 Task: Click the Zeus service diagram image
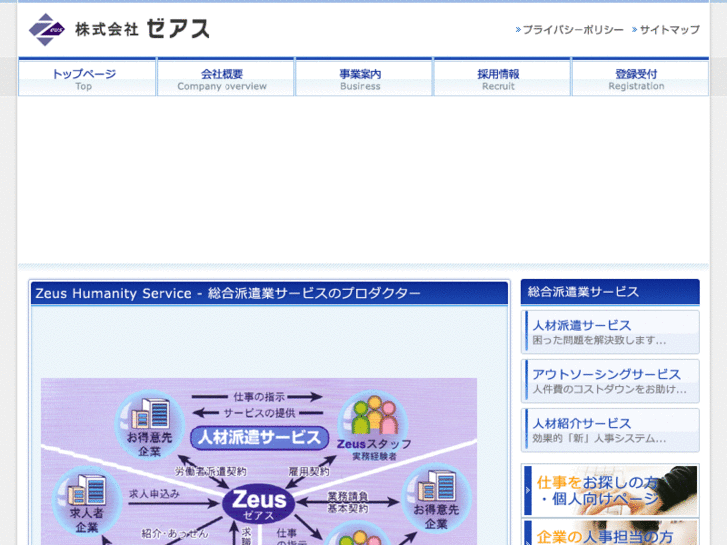tap(259, 462)
